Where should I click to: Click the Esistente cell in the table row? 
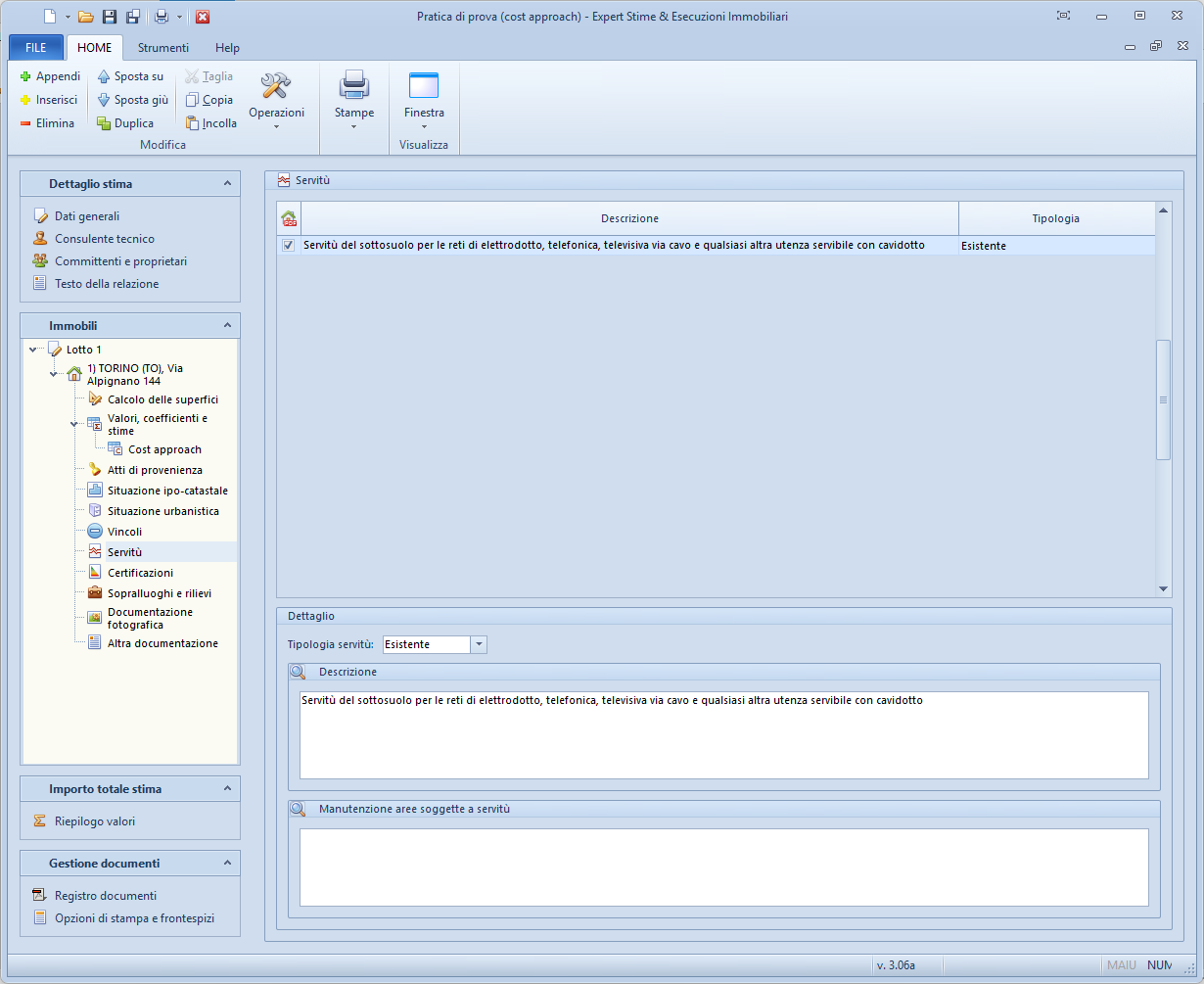click(x=1056, y=246)
